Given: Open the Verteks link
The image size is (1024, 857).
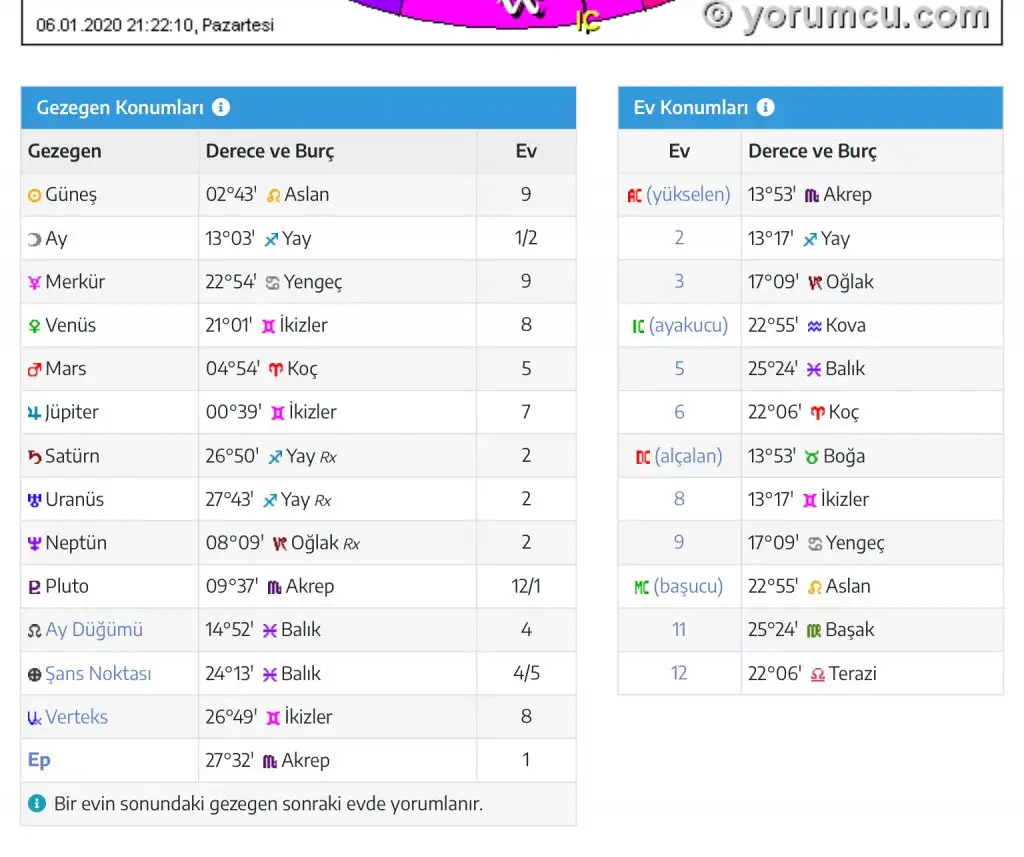Looking at the screenshot, I should (76, 717).
